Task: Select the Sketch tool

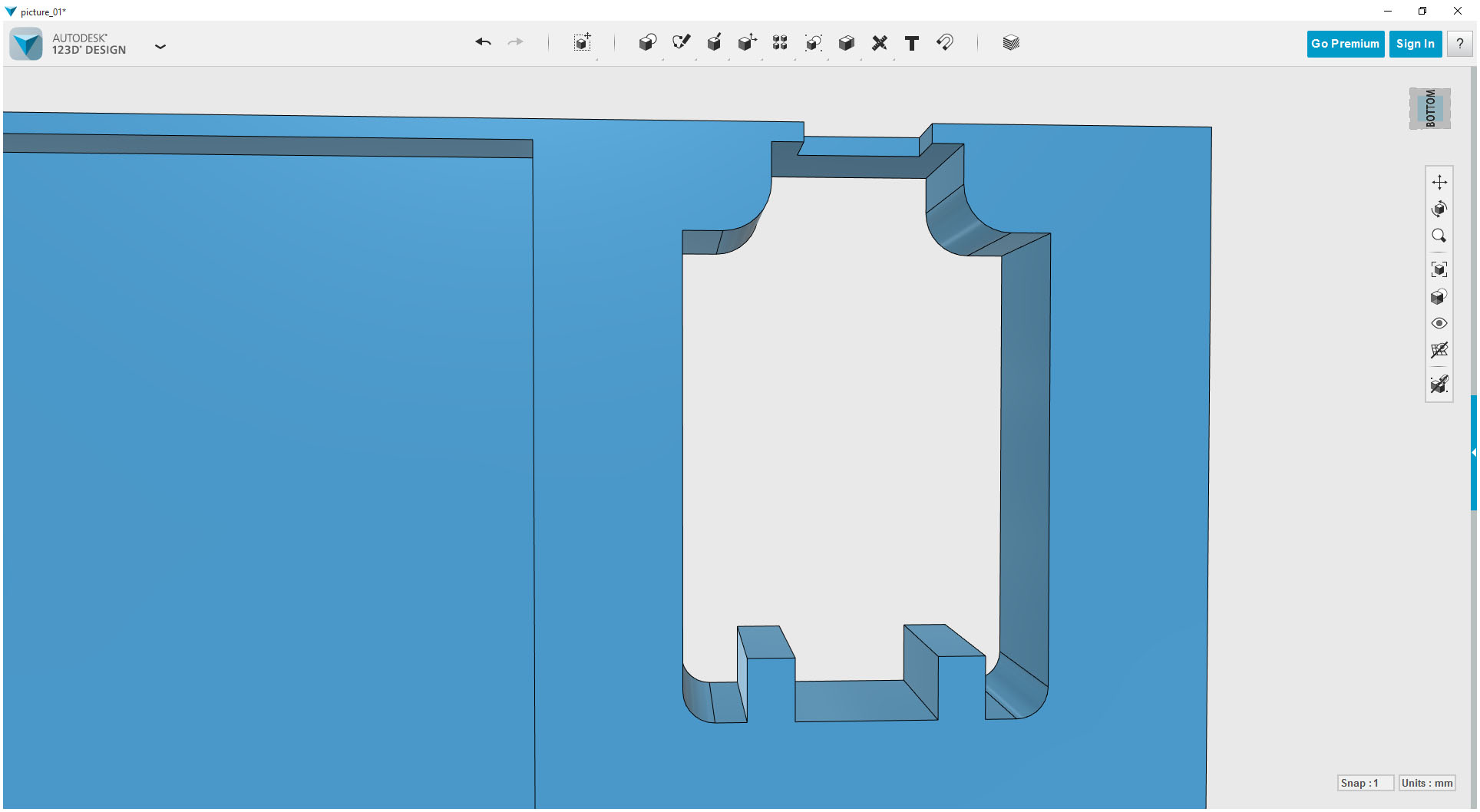Action: click(x=681, y=43)
